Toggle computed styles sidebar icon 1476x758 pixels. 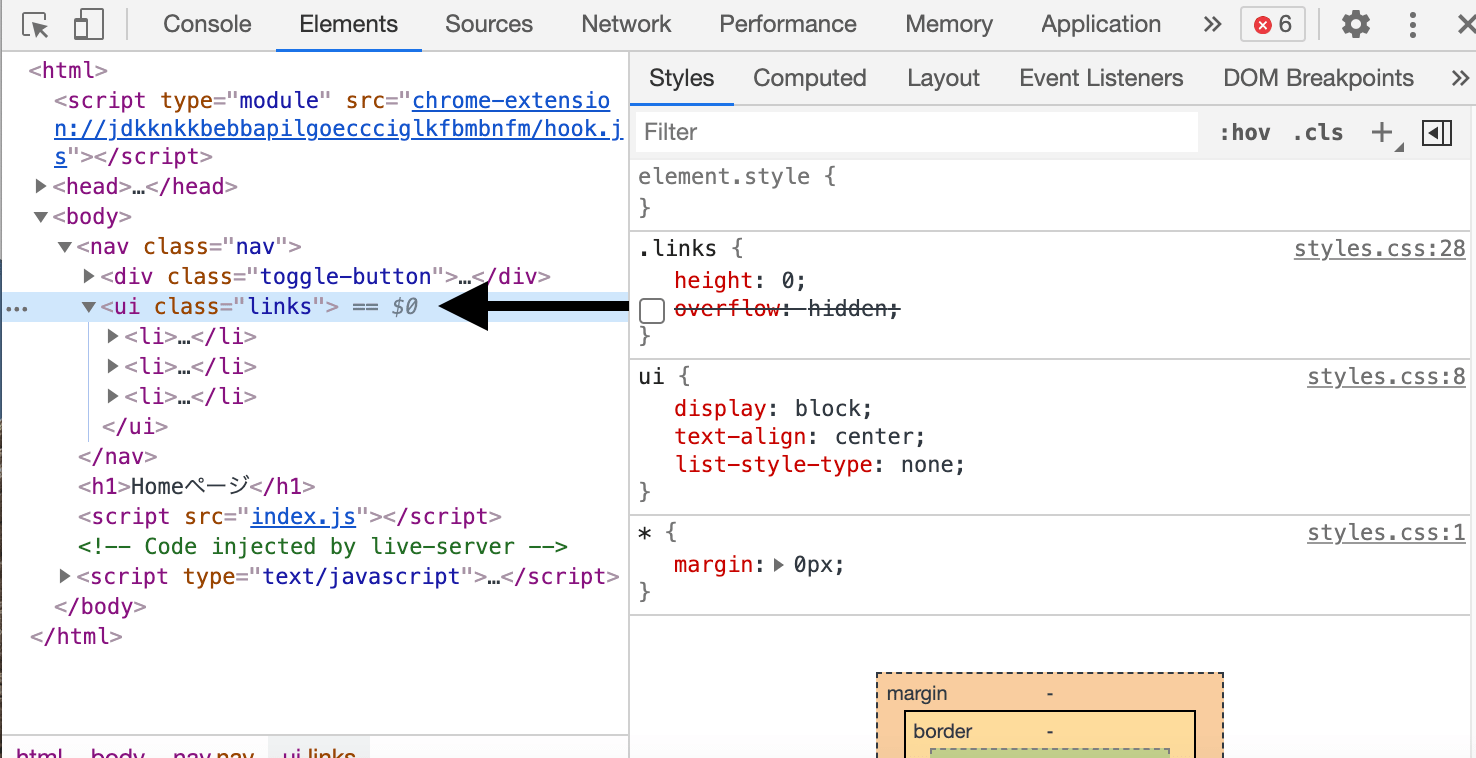click(x=1437, y=132)
